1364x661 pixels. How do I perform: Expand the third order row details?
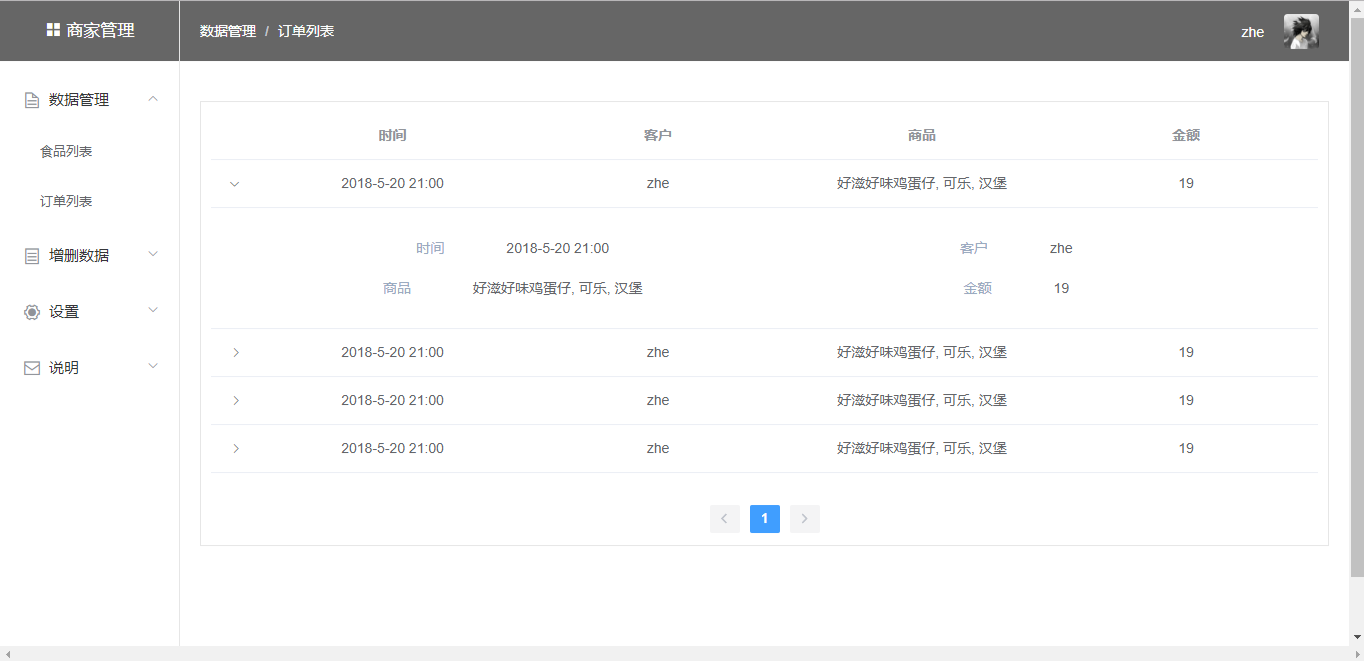point(236,400)
